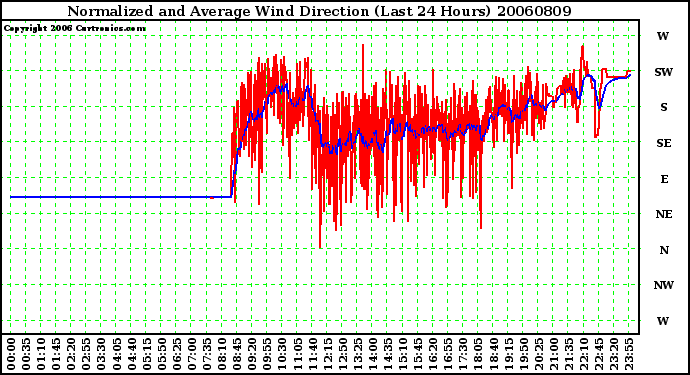Click the '00:35' time axis label
The width and height of the screenshot is (690, 375).
(26, 354)
